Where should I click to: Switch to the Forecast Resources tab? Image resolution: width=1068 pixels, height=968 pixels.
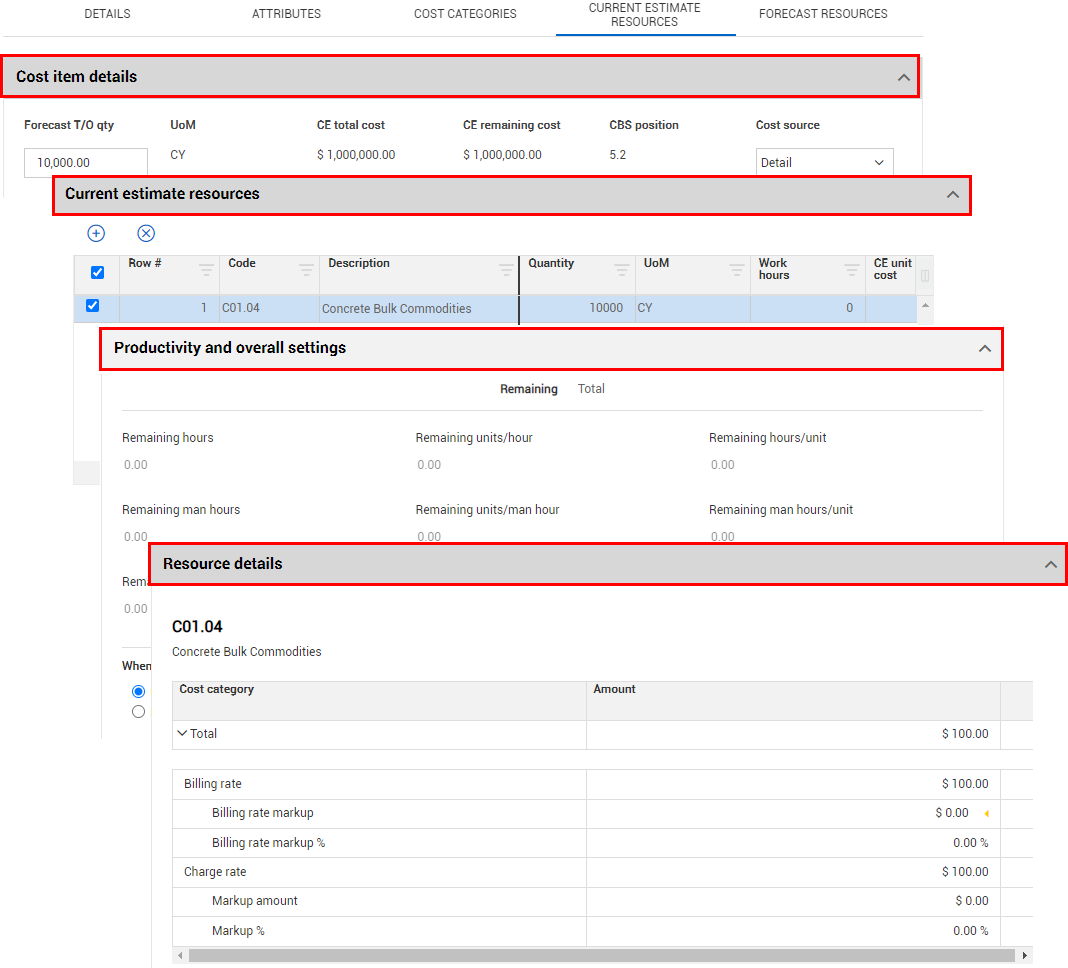point(823,14)
